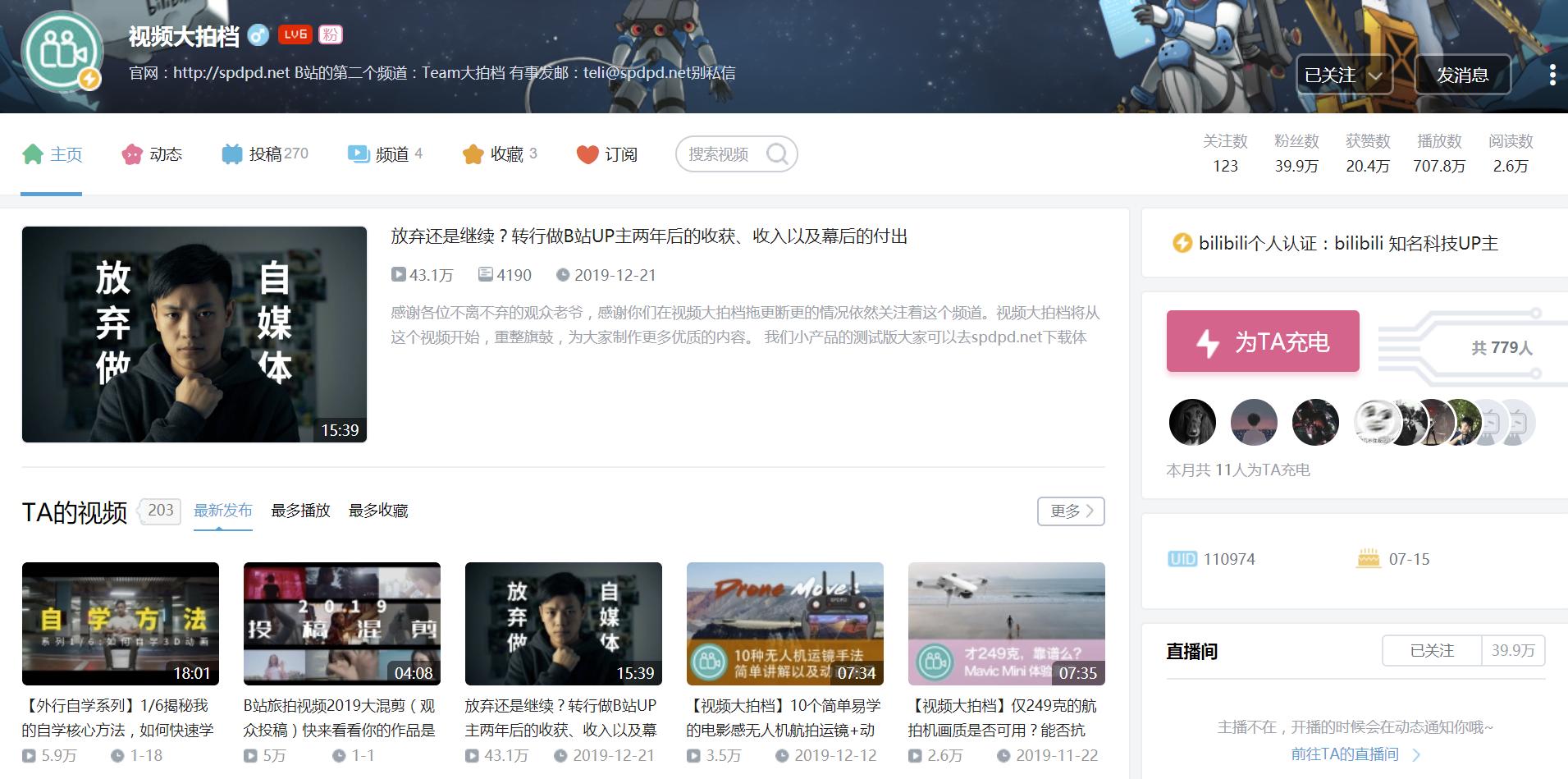Expand 更多 to see more videos

click(x=1069, y=511)
